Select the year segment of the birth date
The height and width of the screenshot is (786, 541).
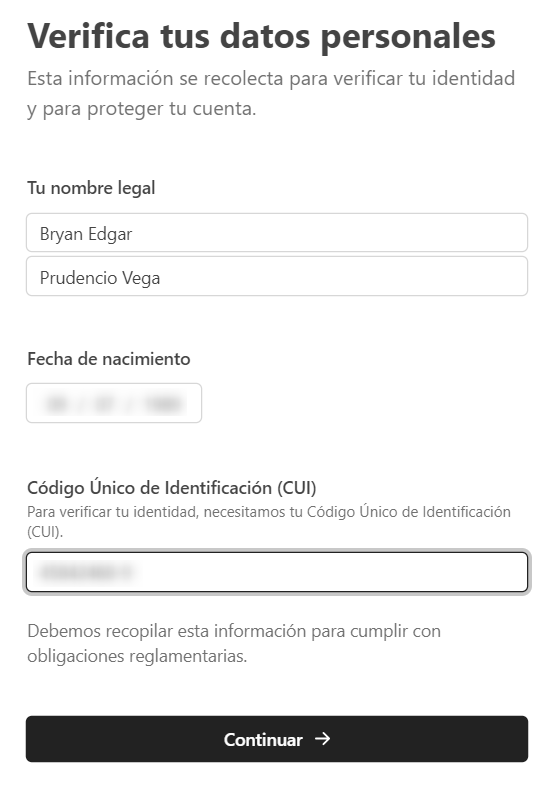[161, 404]
